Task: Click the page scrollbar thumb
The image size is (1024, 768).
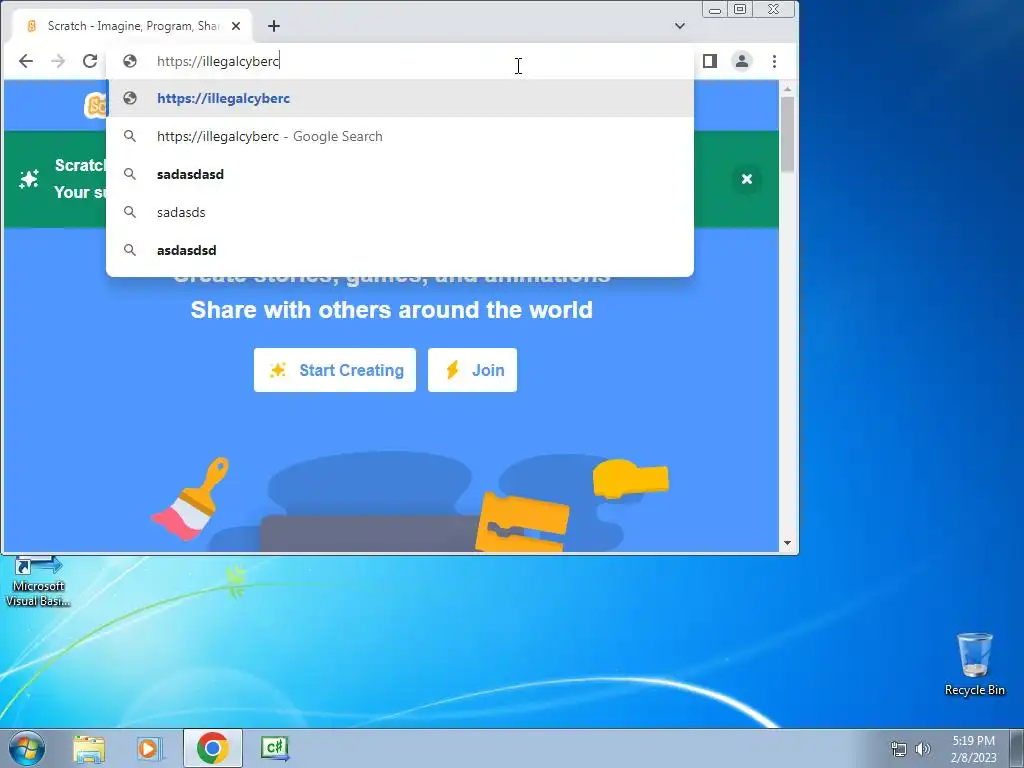Action: point(787,134)
